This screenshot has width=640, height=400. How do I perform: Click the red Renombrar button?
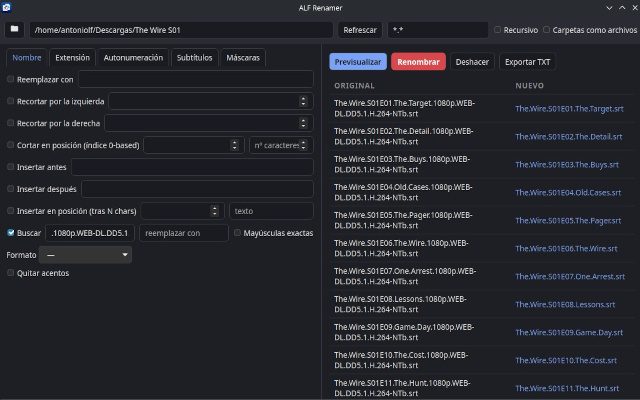tap(418, 62)
